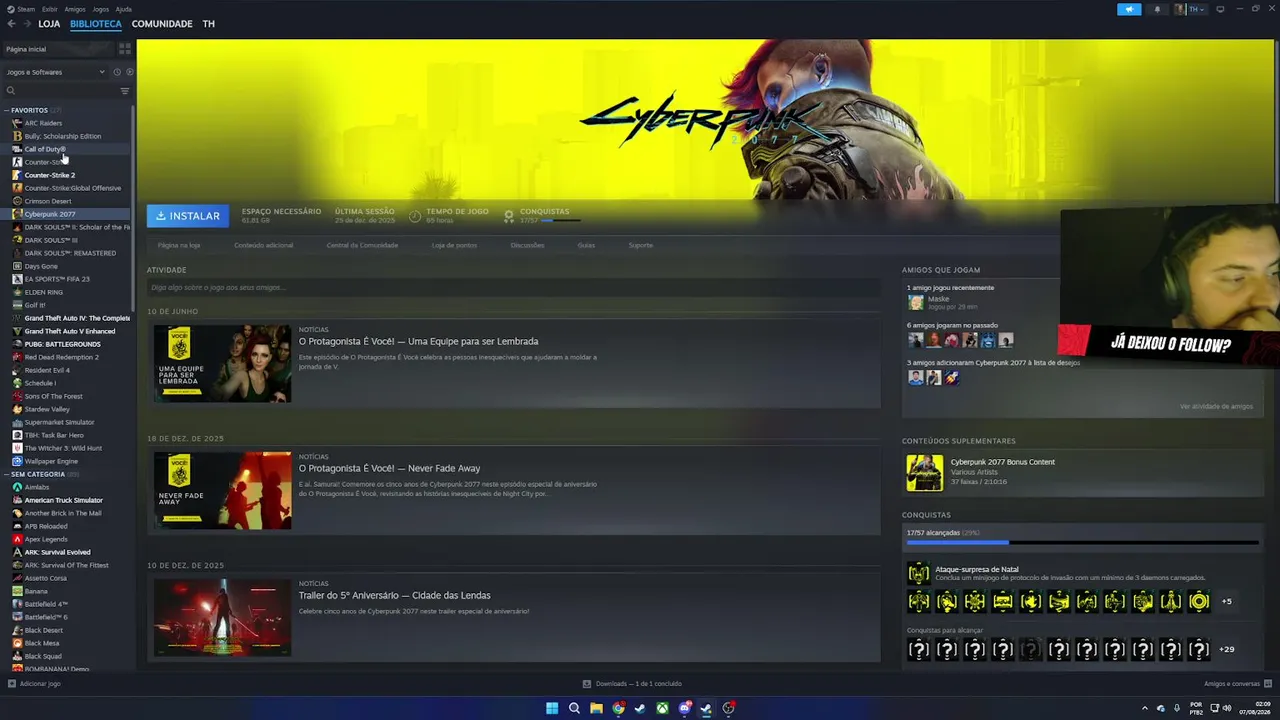
Task: Open File Explorer from the taskbar
Action: tap(596, 708)
